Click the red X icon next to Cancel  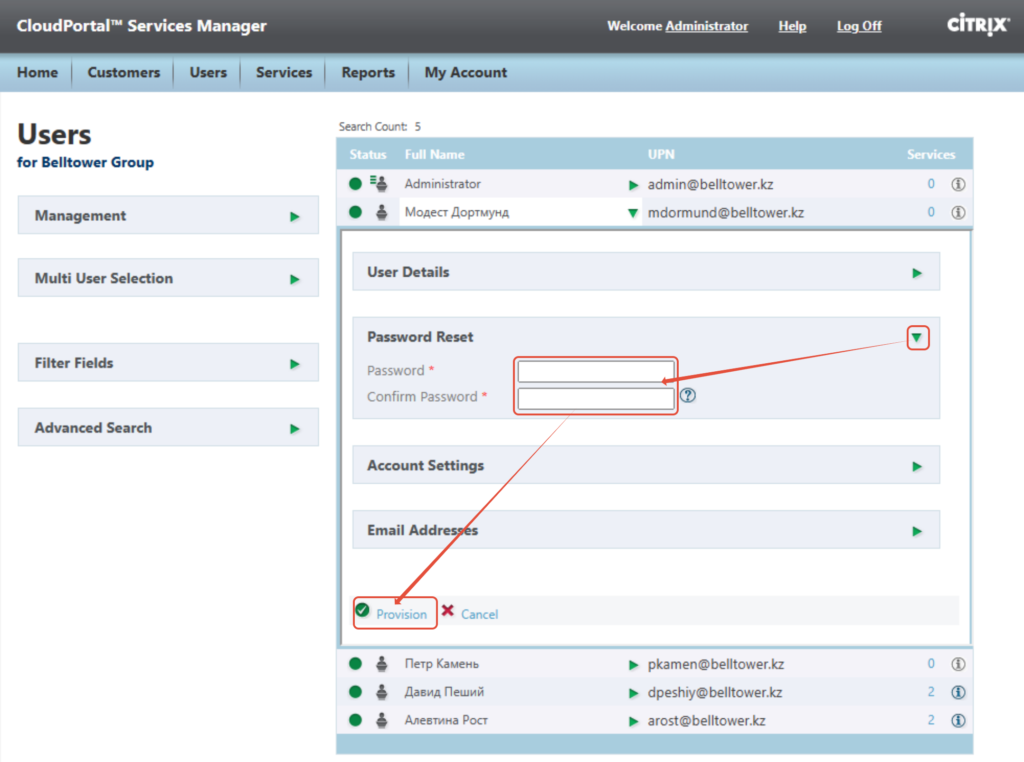pyautogui.click(x=447, y=611)
